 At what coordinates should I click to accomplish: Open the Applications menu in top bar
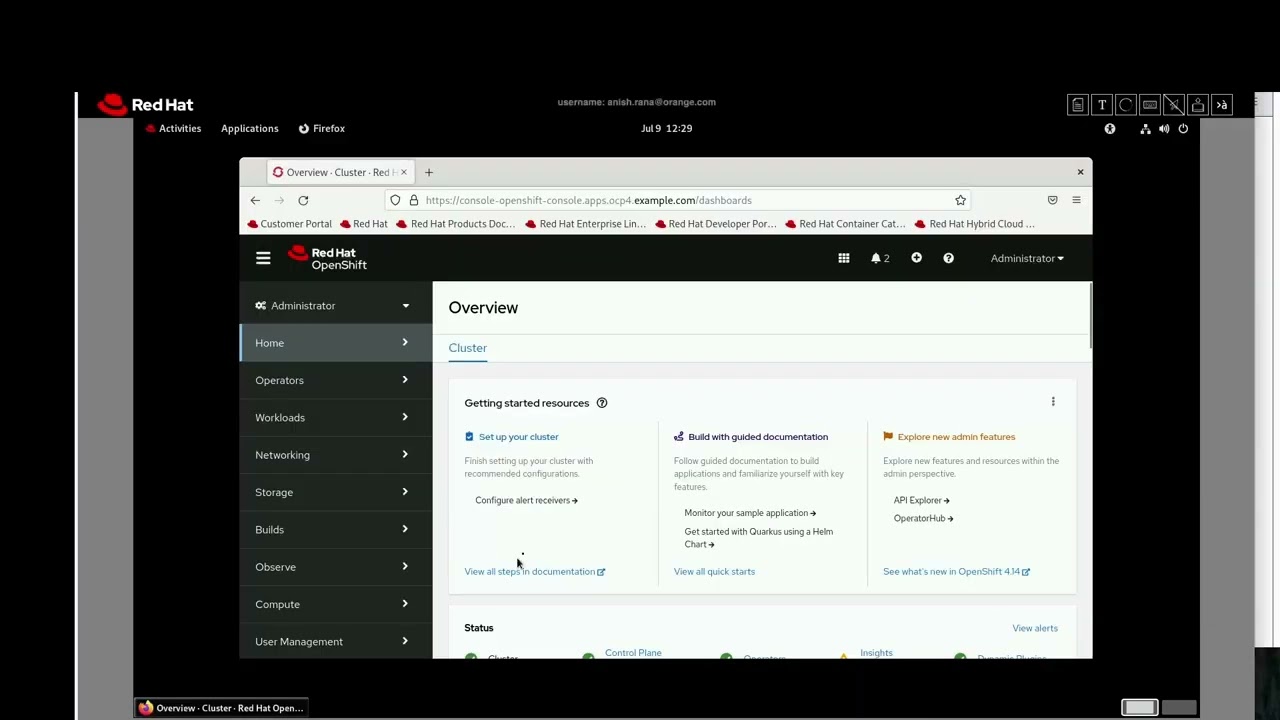[x=250, y=129]
